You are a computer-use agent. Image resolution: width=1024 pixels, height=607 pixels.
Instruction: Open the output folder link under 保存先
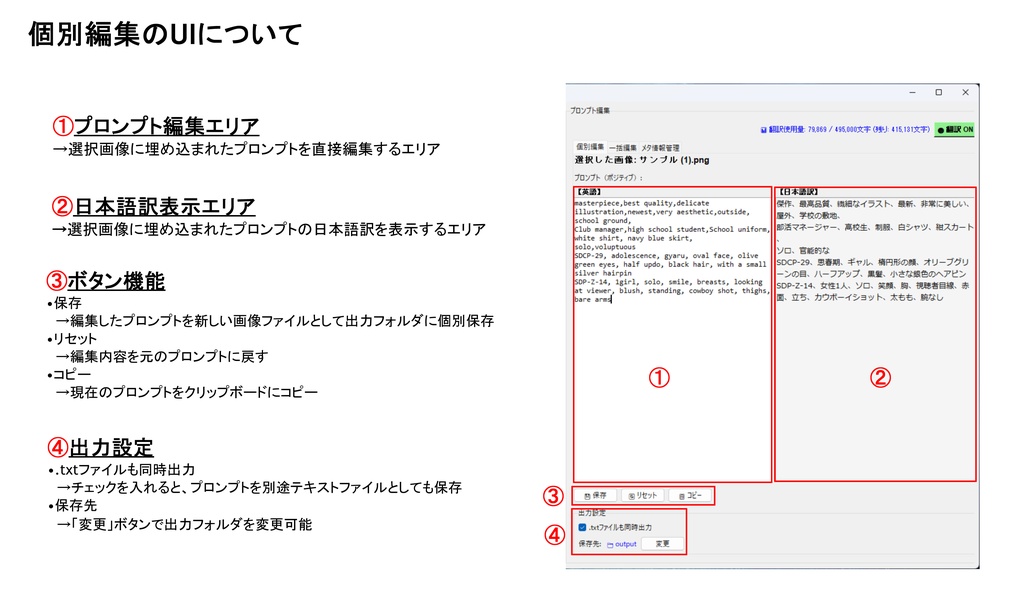pyautogui.click(x=625, y=544)
